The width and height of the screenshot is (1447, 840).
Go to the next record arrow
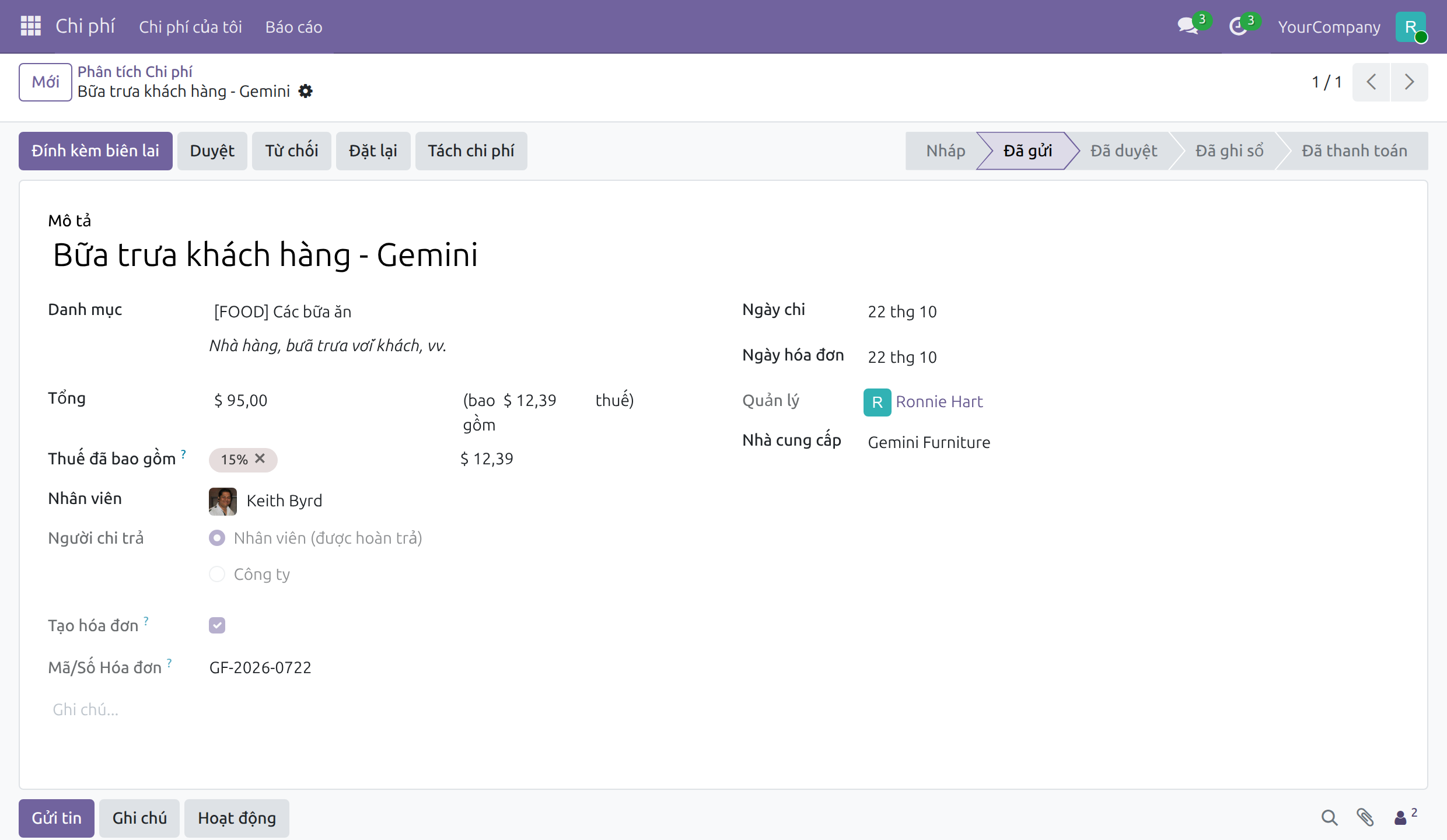1410,82
